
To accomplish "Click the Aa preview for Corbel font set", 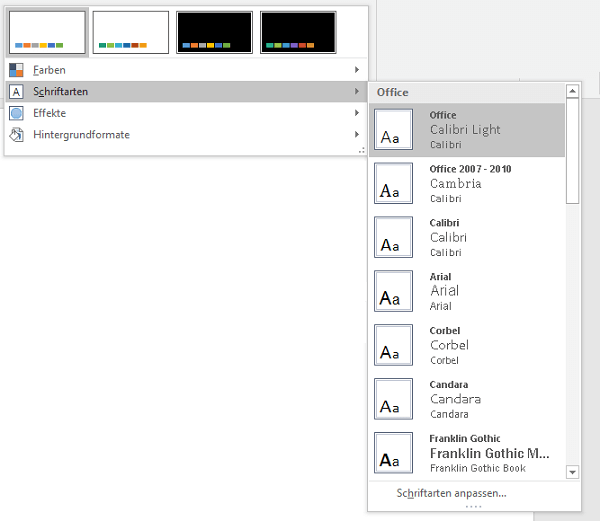I will click(x=393, y=345).
